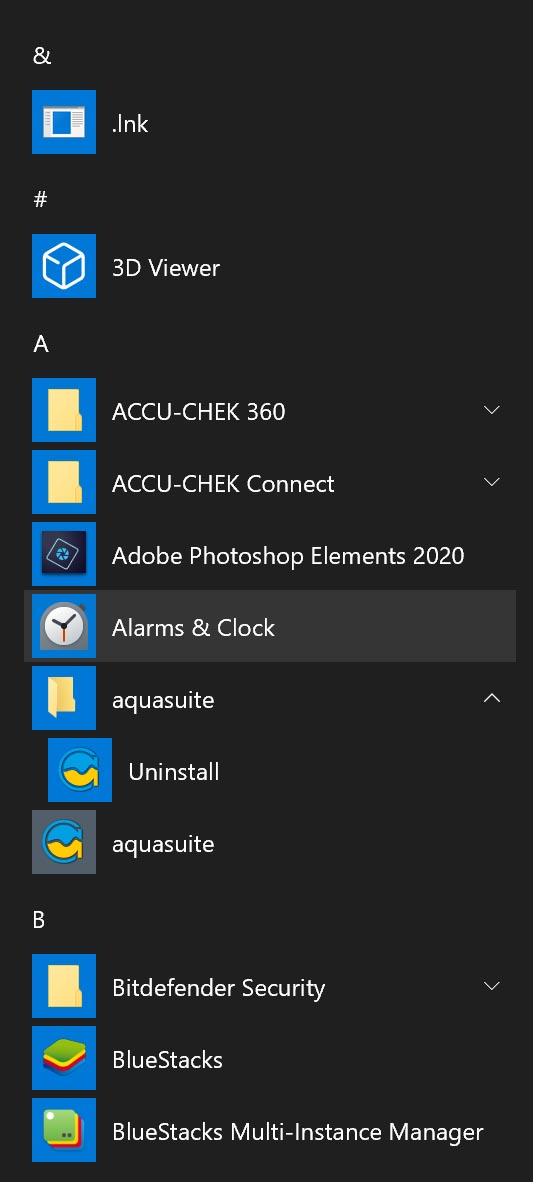
Task: Open BlueStacks layered icon
Action: [64, 1058]
